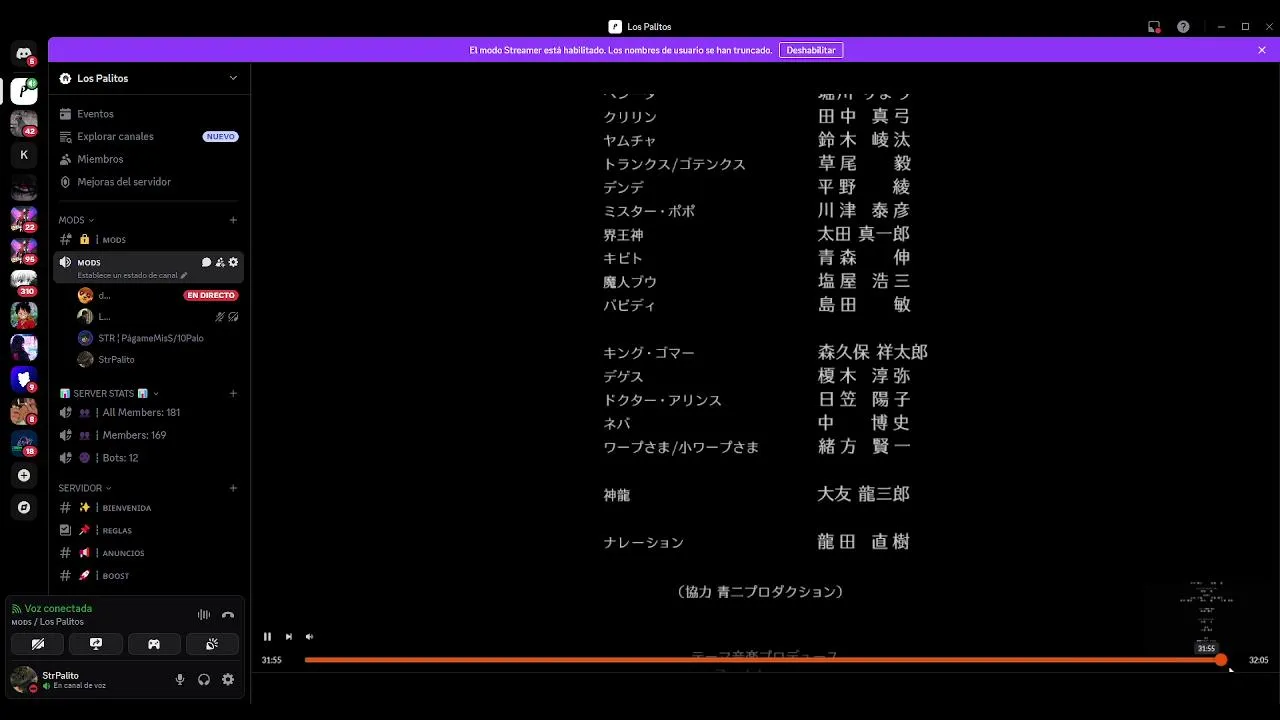The width and height of the screenshot is (1280, 720).
Task: Open the Help question mark icon
Action: [1183, 27]
